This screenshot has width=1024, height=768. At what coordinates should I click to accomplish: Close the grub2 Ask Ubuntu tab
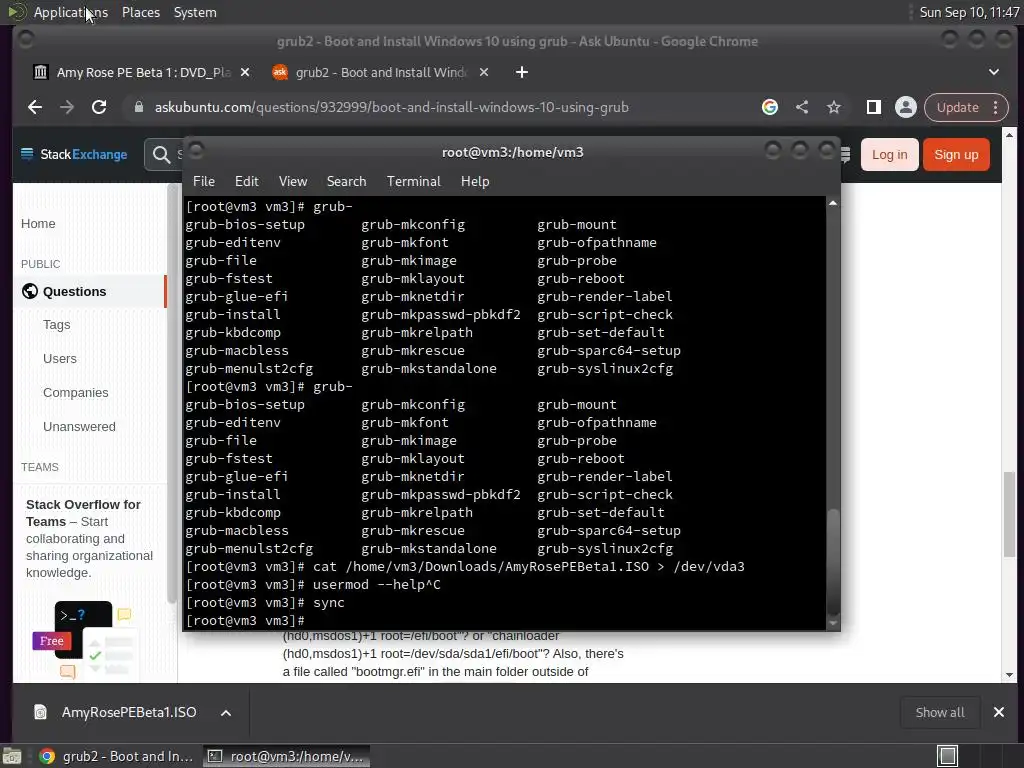pyautogui.click(x=484, y=72)
